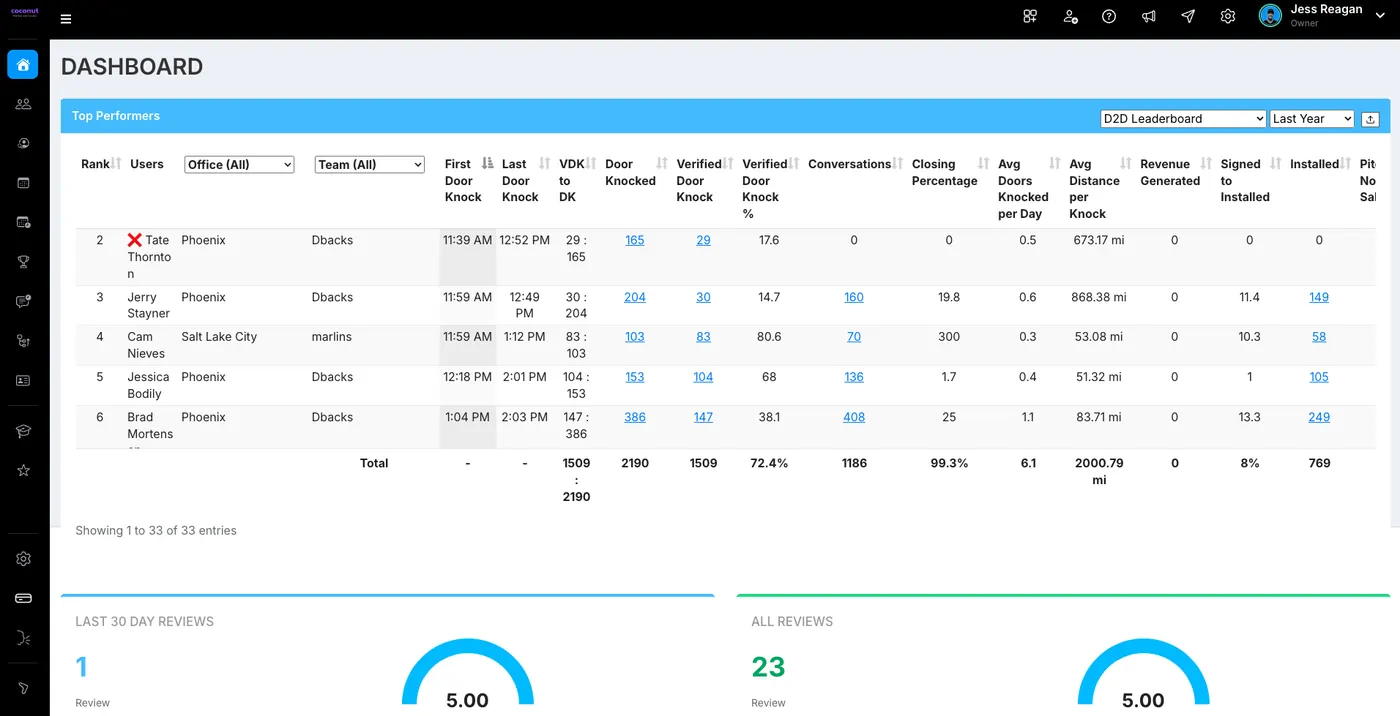1400x716 pixels.
Task: Open the sidebar settings gear icon
Action: [23, 559]
